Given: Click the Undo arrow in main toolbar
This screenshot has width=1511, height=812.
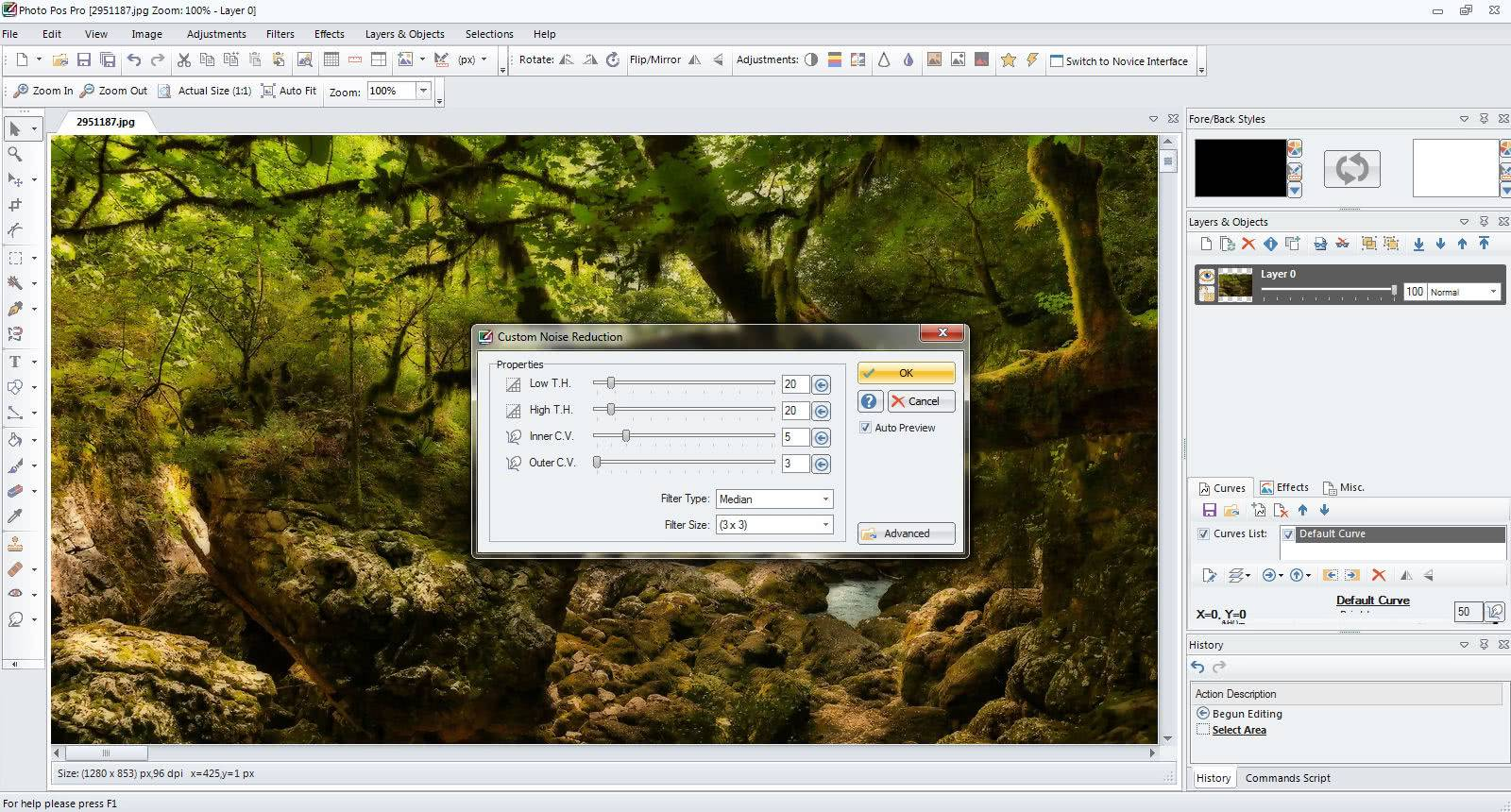Looking at the screenshot, I should [x=134, y=59].
